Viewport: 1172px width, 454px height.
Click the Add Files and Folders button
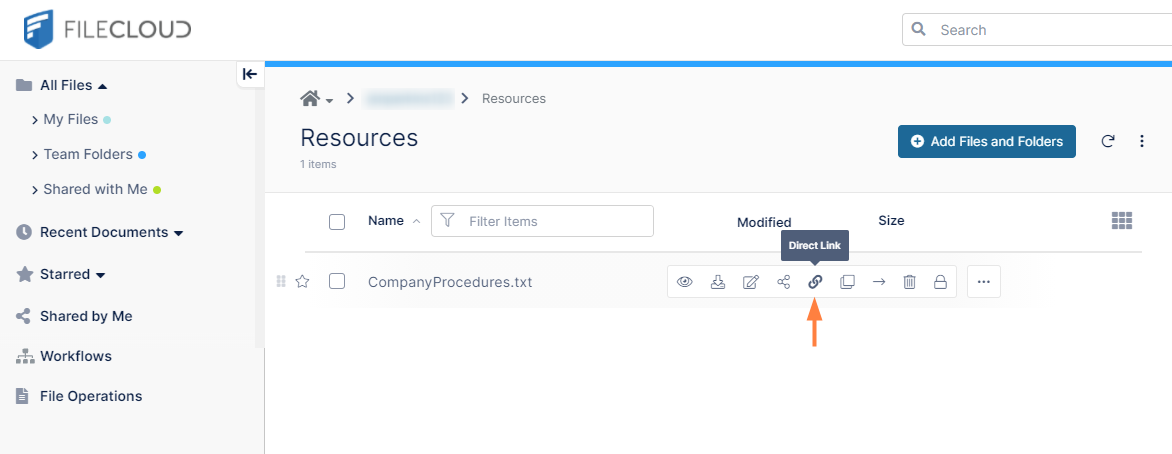(x=986, y=142)
